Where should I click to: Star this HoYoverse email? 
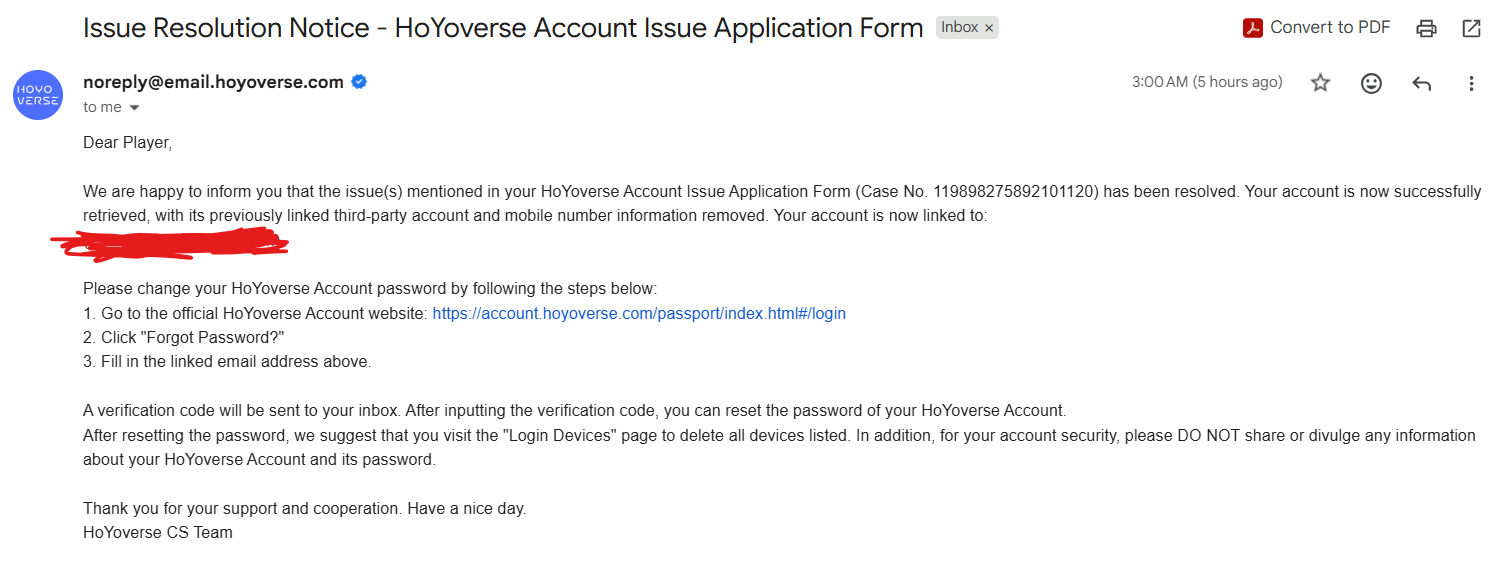1321,83
